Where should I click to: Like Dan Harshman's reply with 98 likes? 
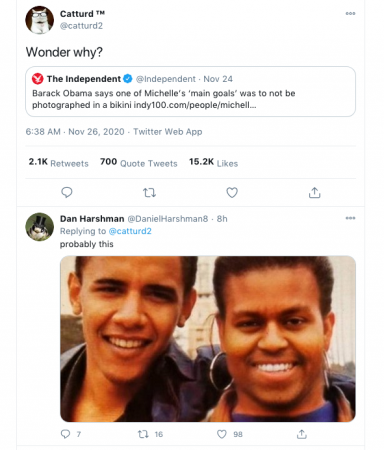(222, 434)
